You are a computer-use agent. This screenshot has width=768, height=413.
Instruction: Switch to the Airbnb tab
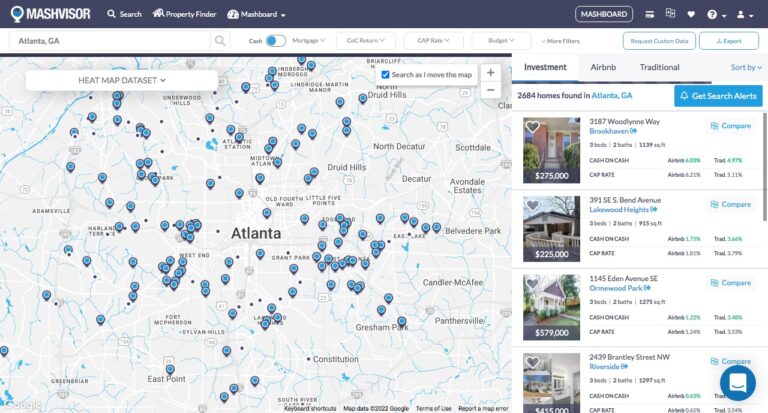click(603, 67)
